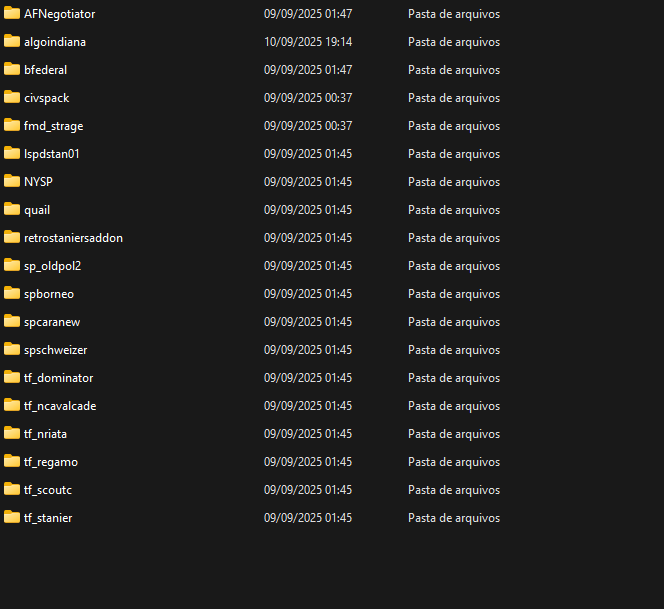664x609 pixels.
Task: Click the spschweizer folder name
Action: (x=55, y=350)
